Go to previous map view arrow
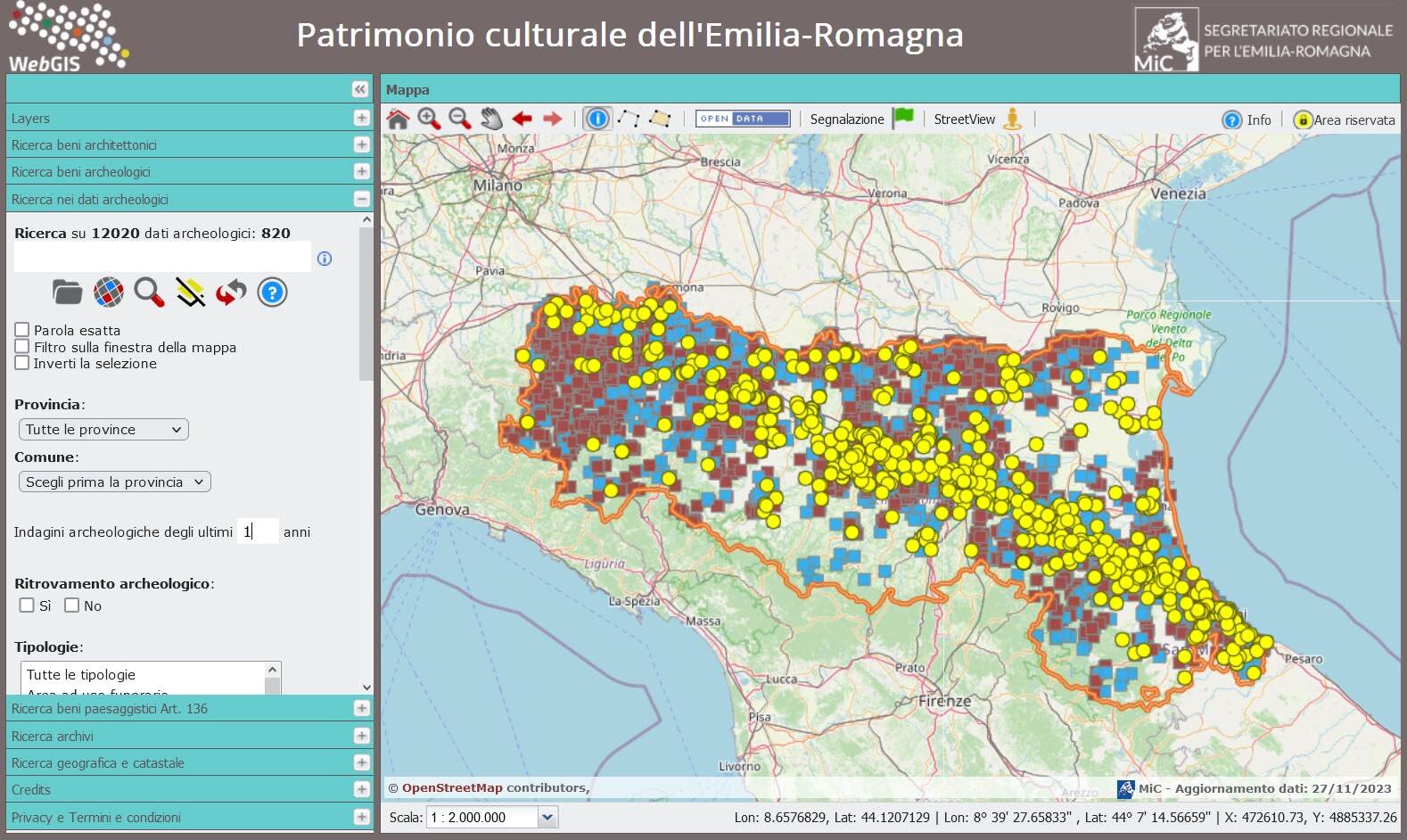Viewport: 1407px width, 840px height. point(522,119)
